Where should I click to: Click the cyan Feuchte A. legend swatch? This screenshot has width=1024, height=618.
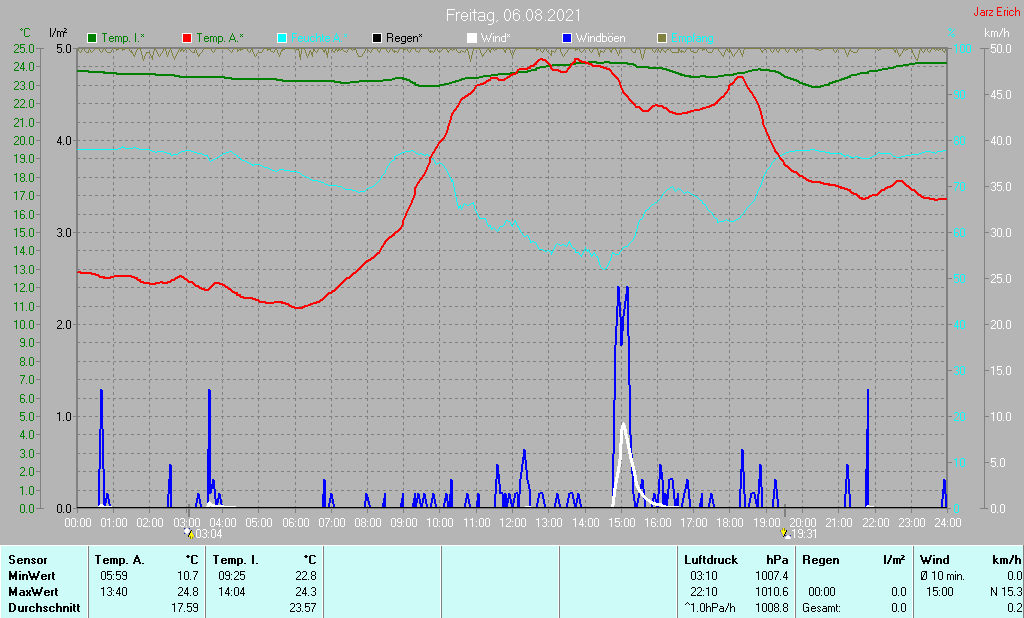click(282, 39)
